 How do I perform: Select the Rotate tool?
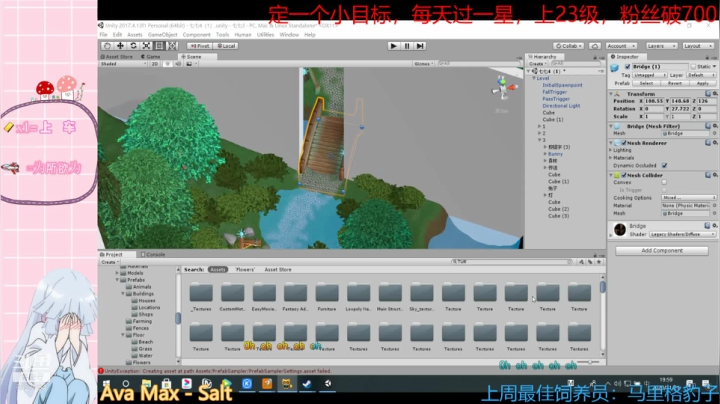coord(133,46)
